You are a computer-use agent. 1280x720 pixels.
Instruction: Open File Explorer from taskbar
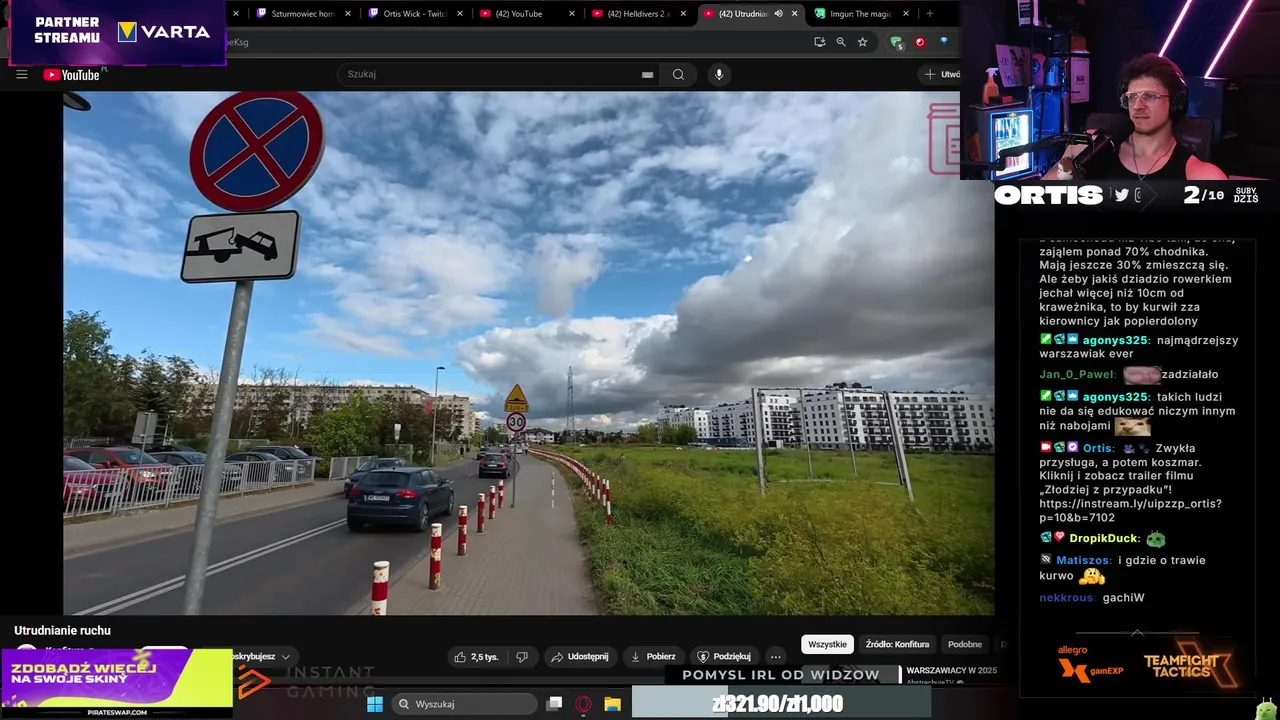612,704
